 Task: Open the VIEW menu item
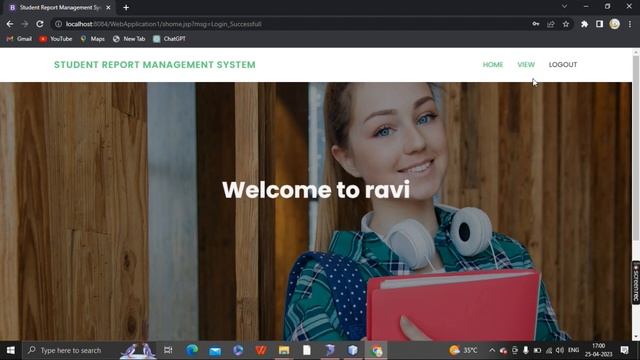(526, 64)
